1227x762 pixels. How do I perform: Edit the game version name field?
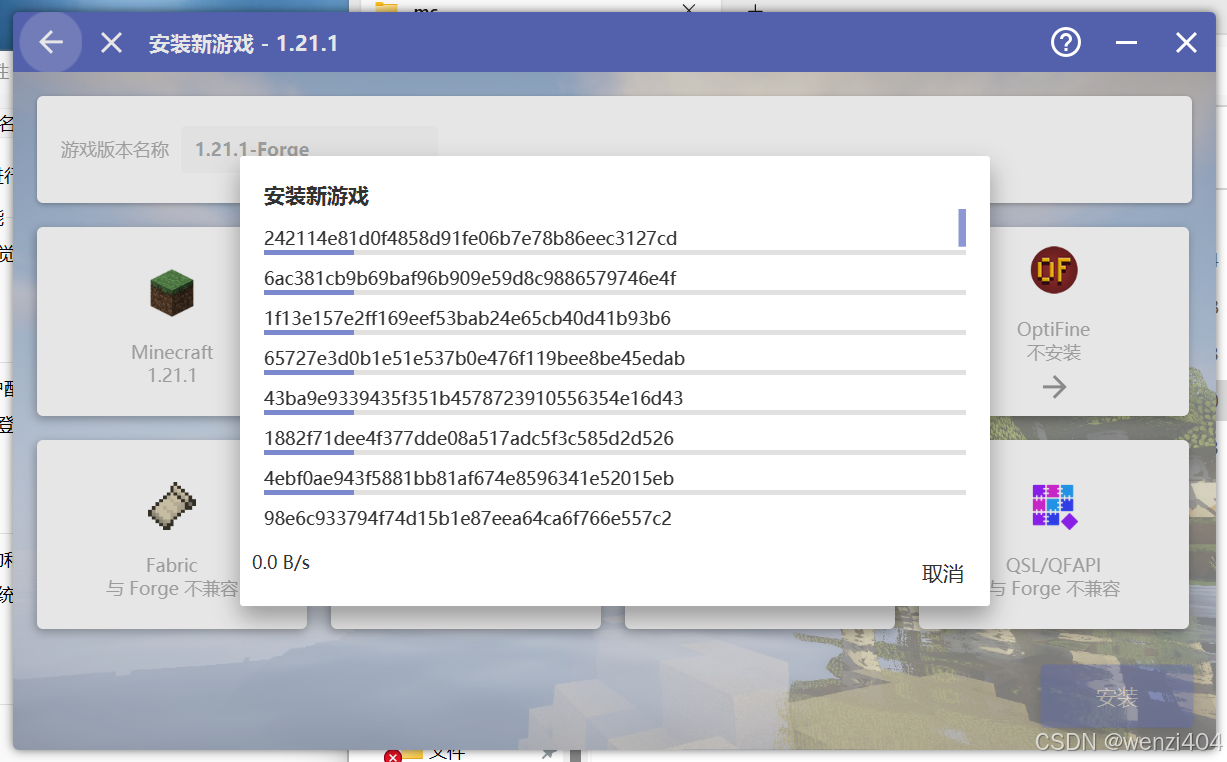[309, 150]
